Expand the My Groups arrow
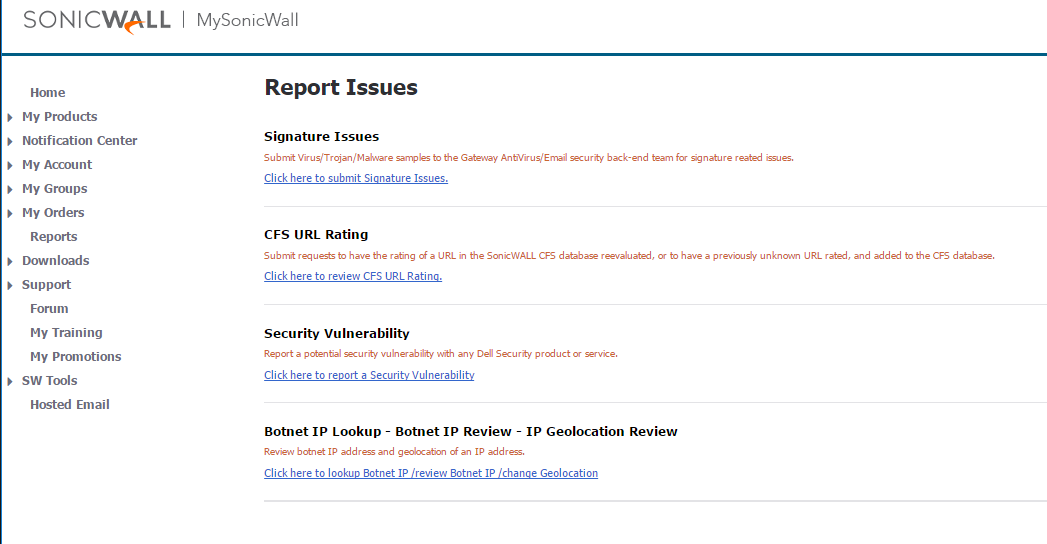This screenshot has height=544, width=1047. [x=10, y=189]
